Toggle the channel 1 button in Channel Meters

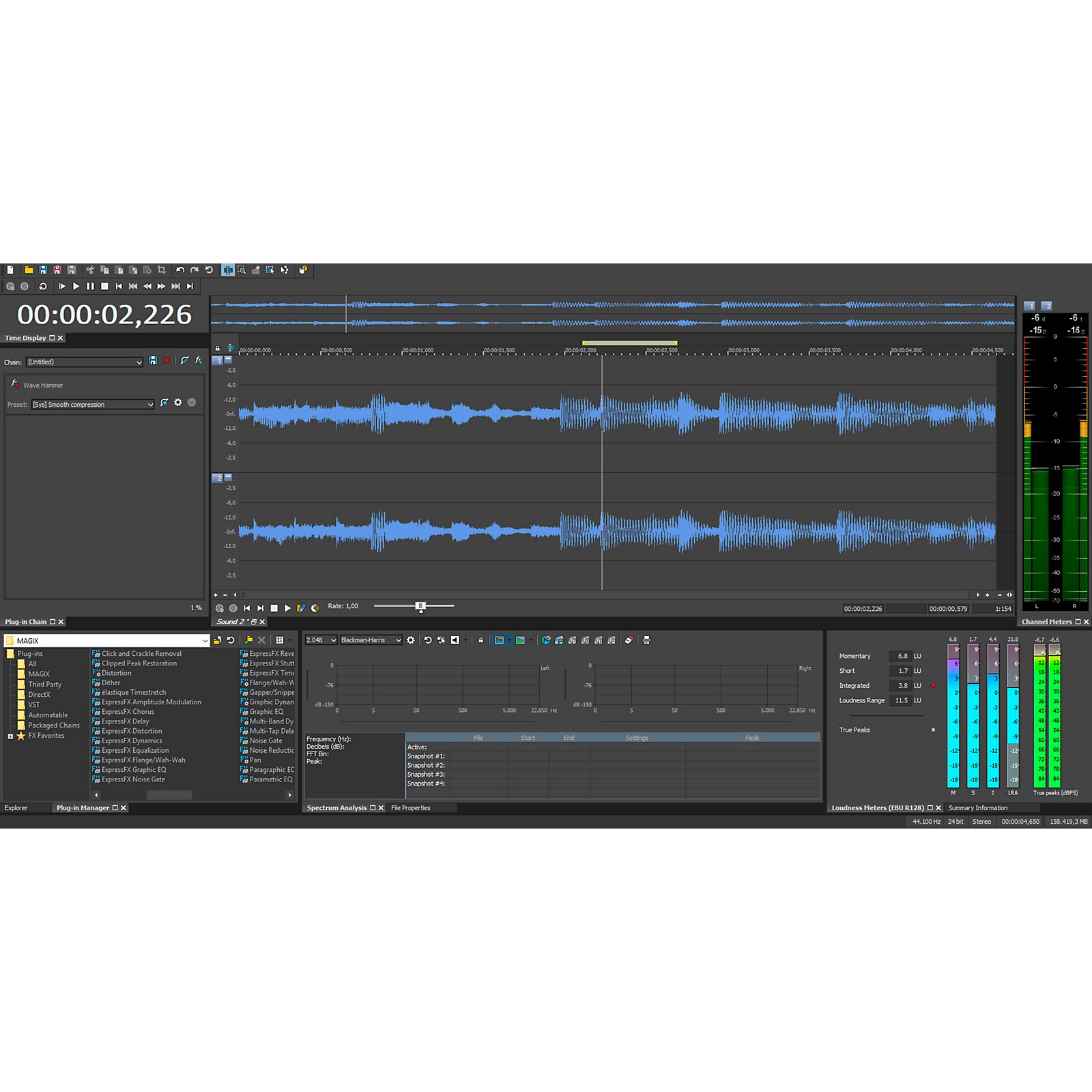click(1030, 306)
